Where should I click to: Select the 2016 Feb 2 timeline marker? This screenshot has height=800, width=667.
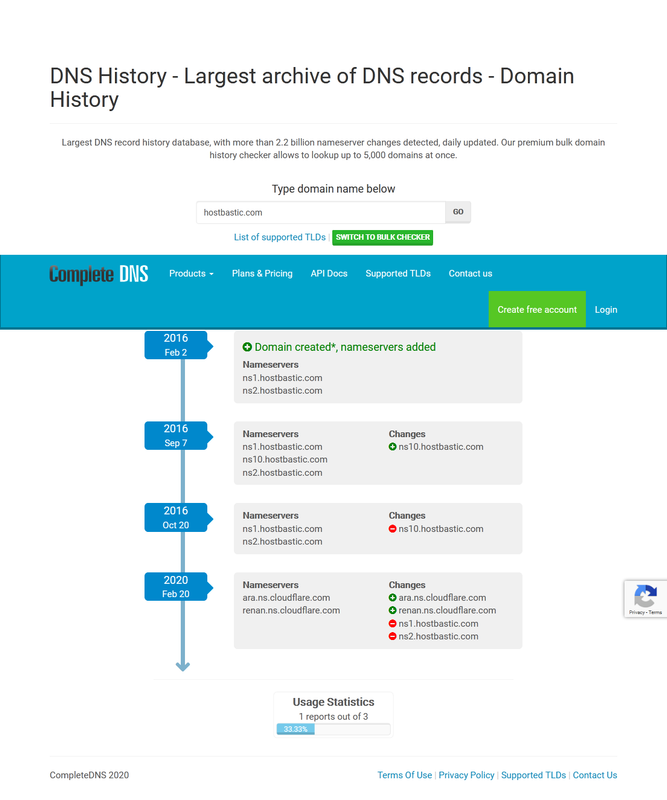178,345
